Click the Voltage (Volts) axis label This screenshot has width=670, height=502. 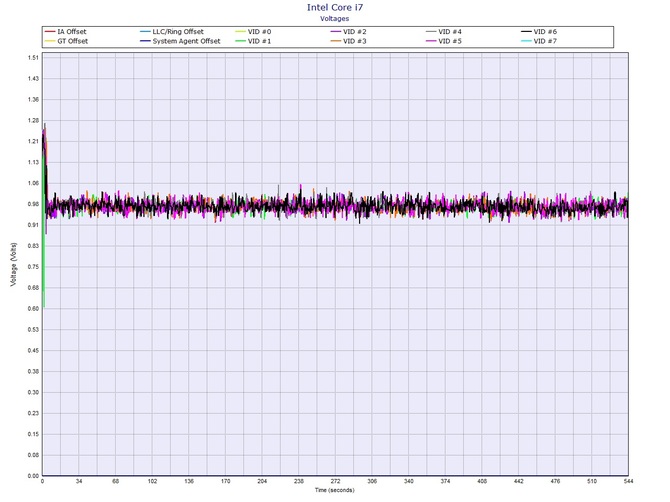coord(14,264)
